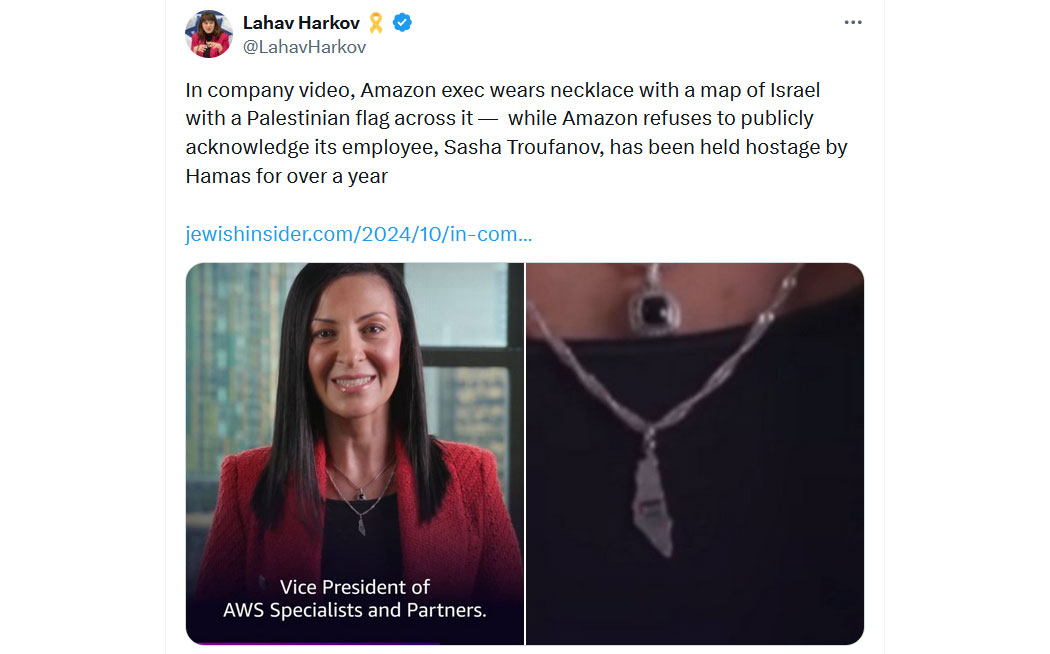Open the tweet's three-dot More menu

pyautogui.click(x=852, y=22)
